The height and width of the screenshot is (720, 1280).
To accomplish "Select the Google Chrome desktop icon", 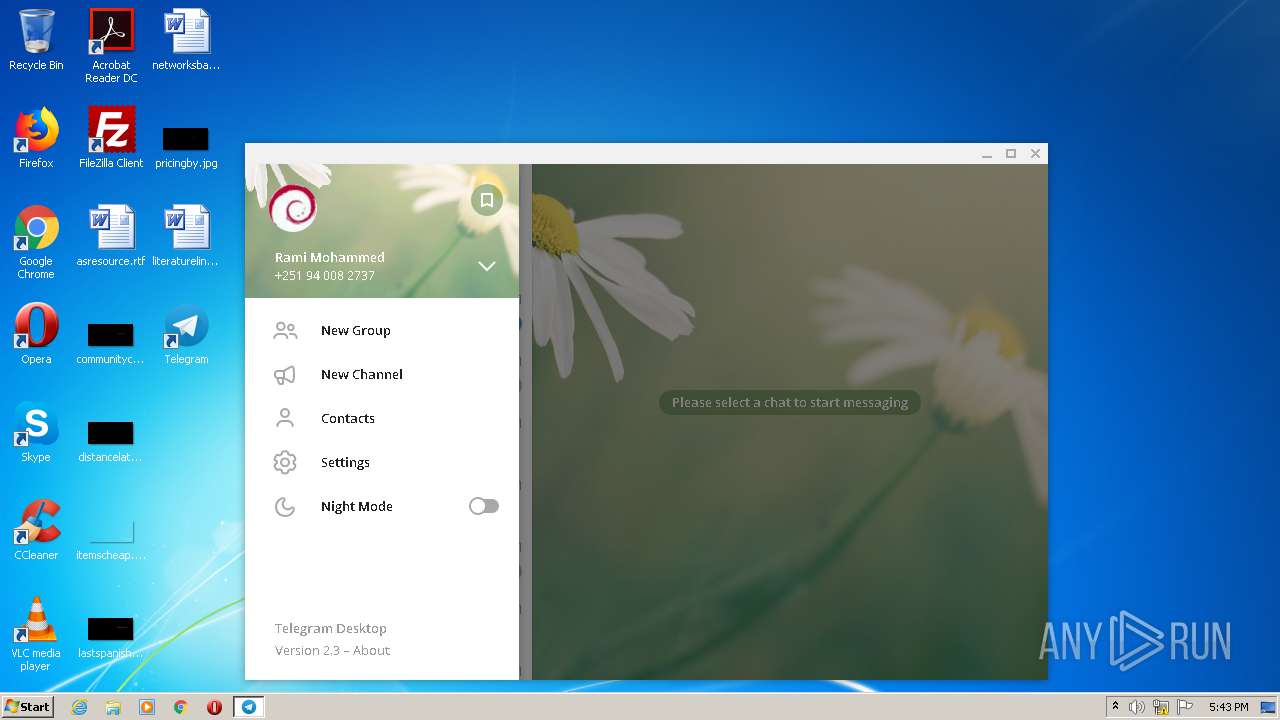I will [36, 242].
